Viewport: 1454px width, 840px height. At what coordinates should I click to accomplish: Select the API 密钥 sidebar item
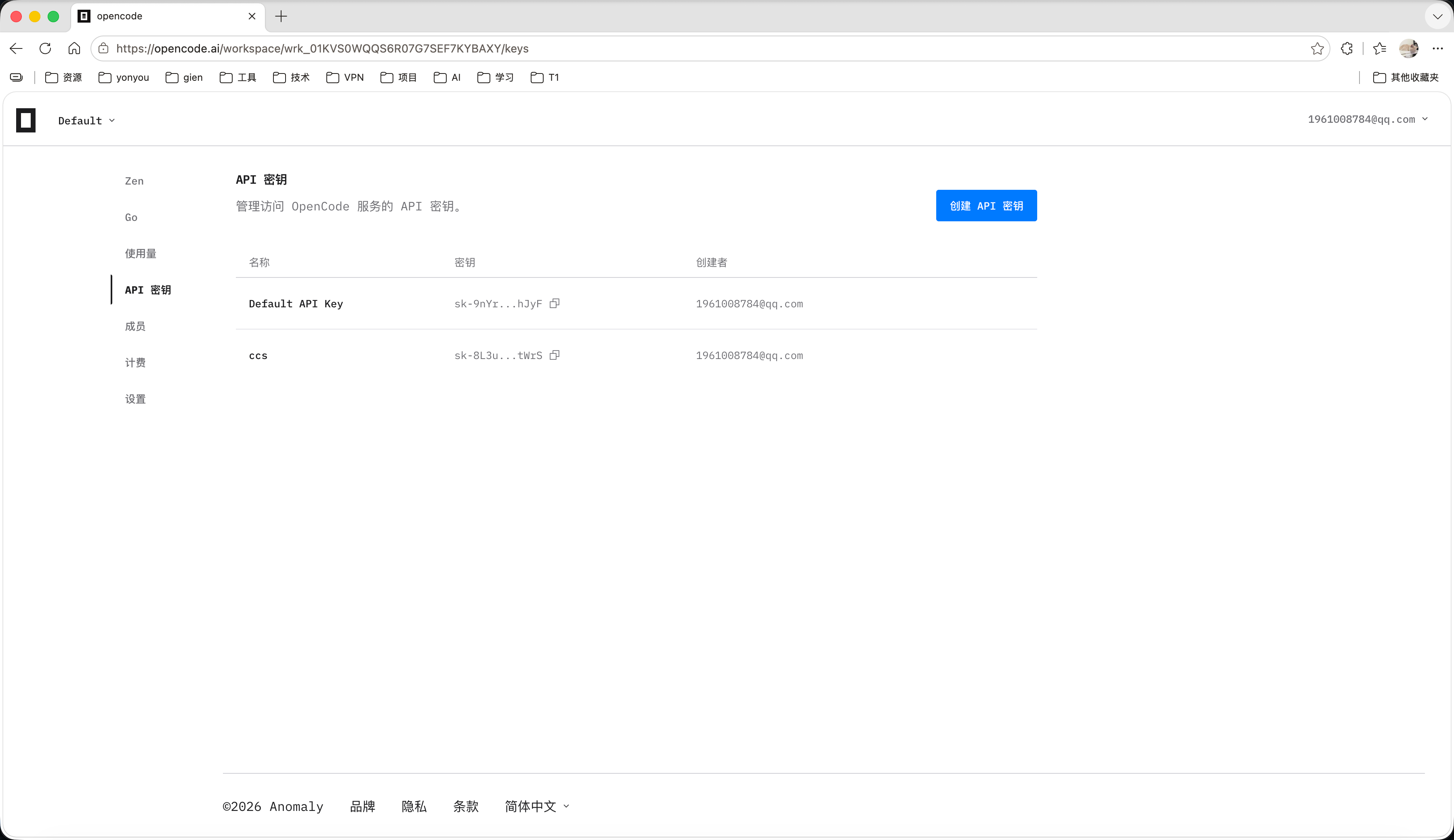[x=148, y=290]
